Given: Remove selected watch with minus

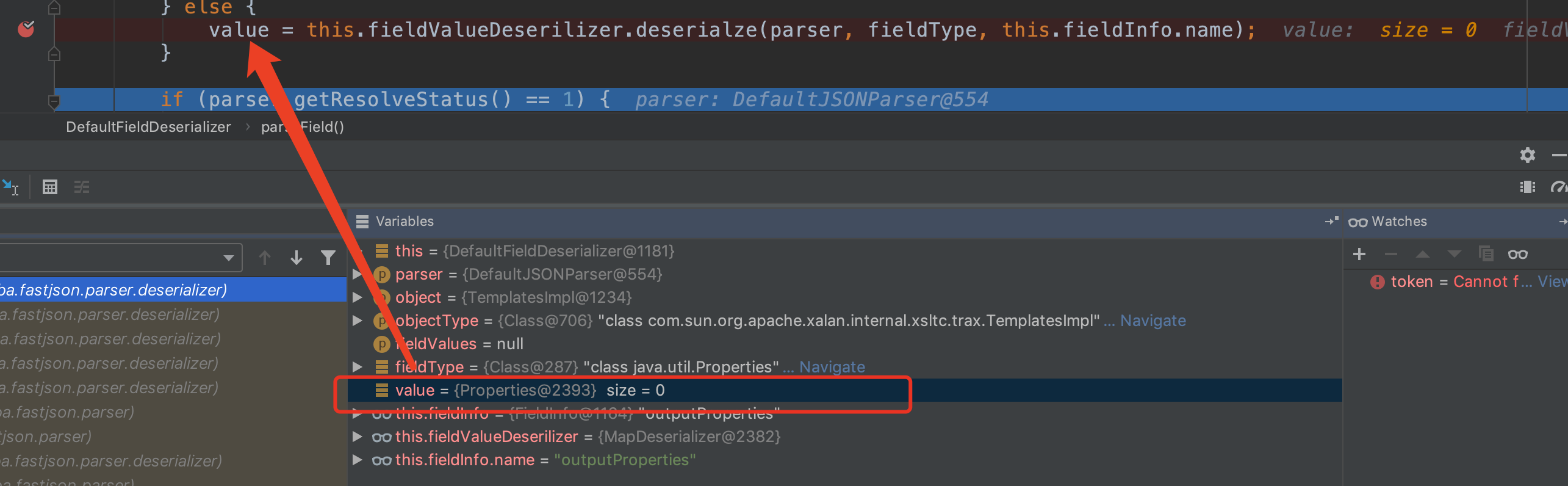Looking at the screenshot, I should (1391, 254).
